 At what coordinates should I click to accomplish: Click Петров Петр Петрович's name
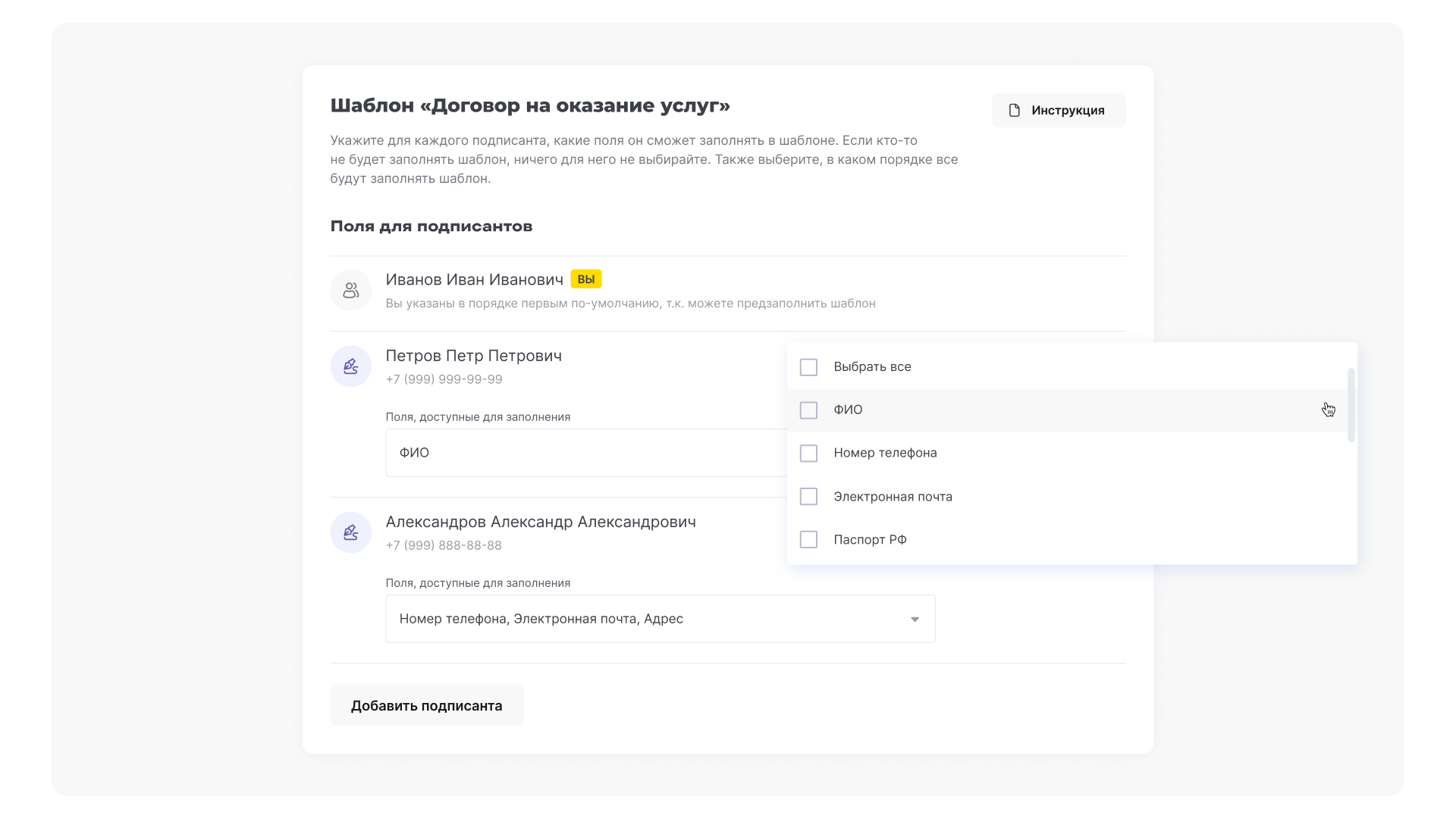pos(473,356)
